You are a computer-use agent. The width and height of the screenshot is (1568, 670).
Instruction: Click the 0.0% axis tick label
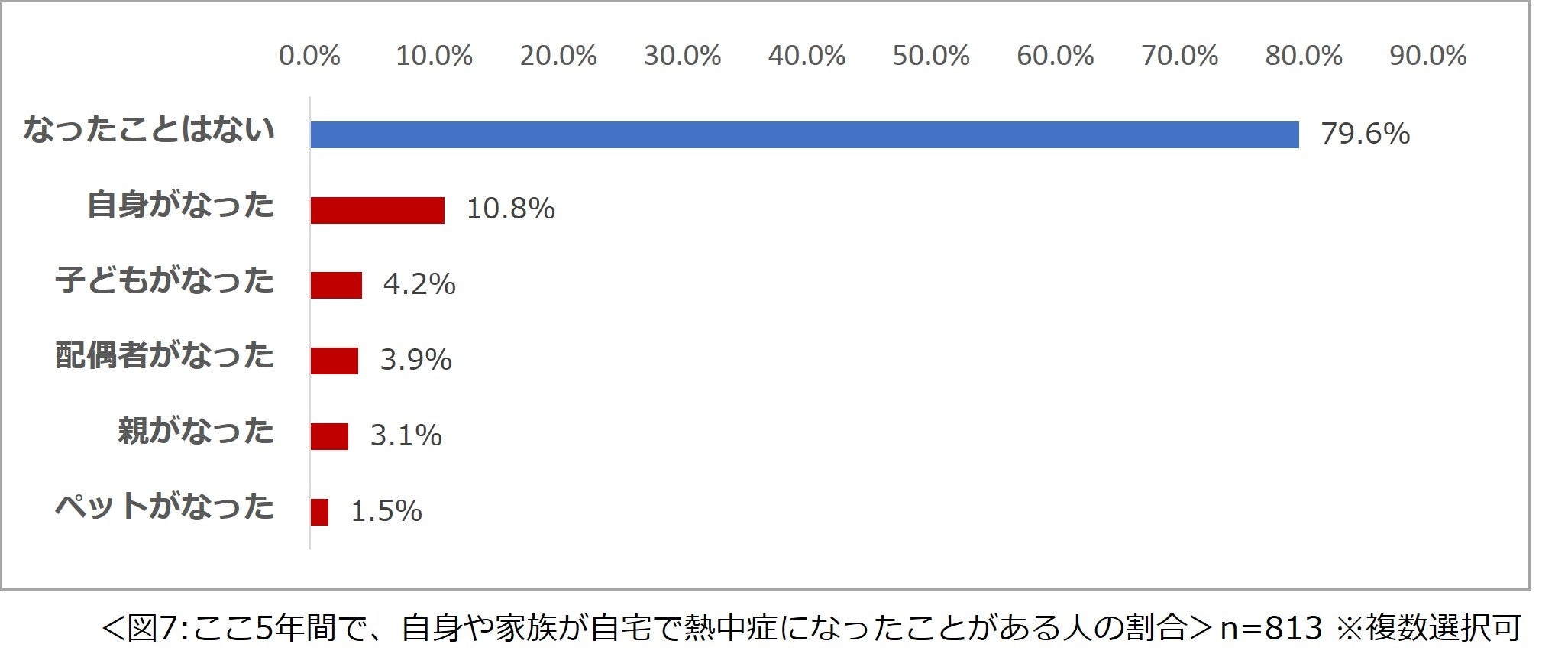(x=309, y=56)
